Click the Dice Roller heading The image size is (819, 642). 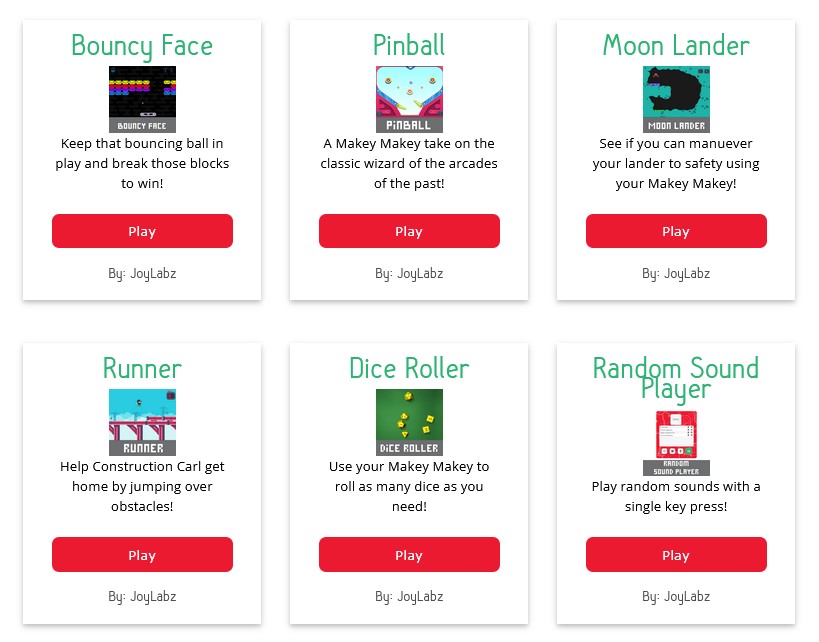[409, 369]
